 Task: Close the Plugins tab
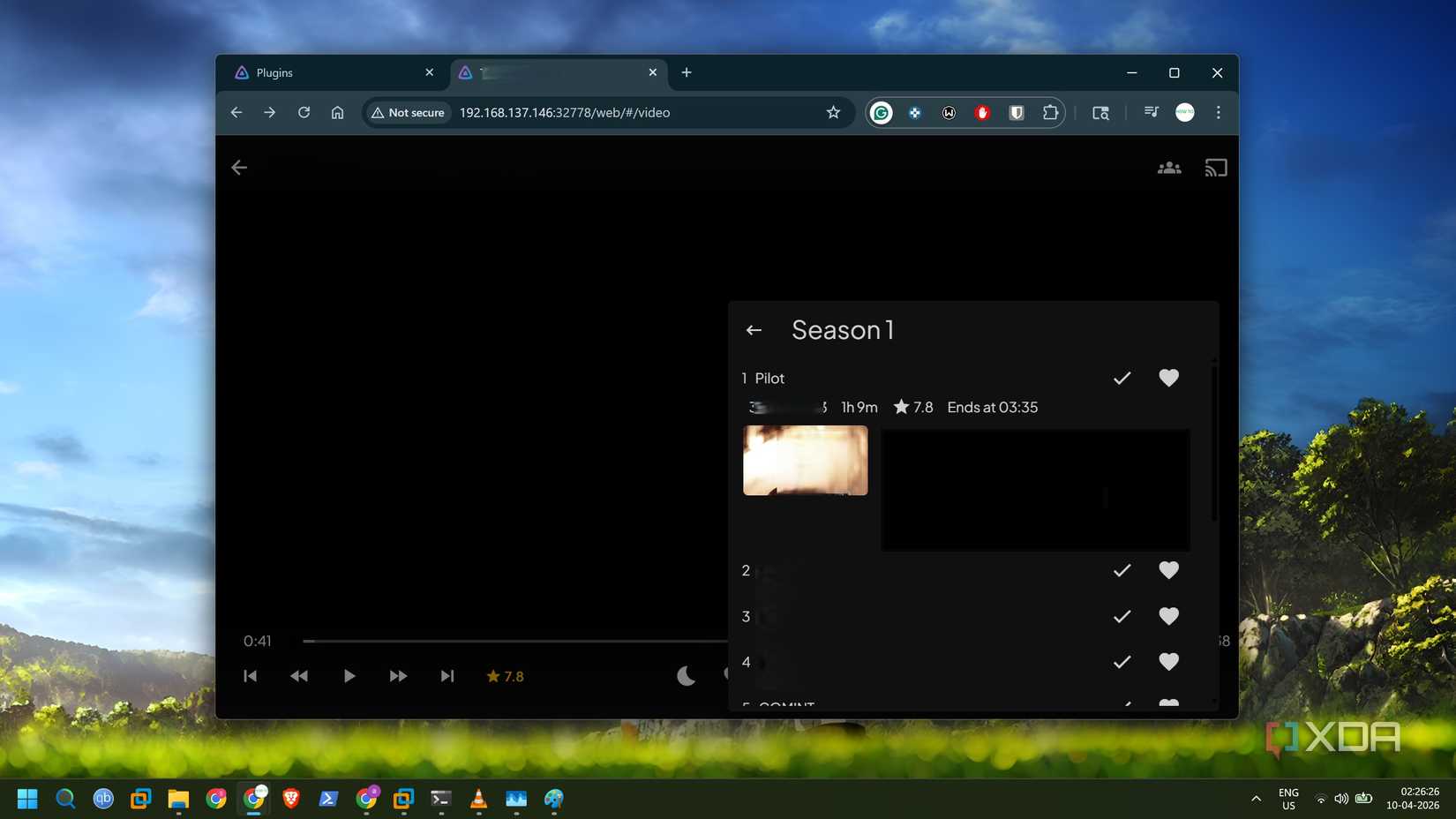pyautogui.click(x=430, y=72)
